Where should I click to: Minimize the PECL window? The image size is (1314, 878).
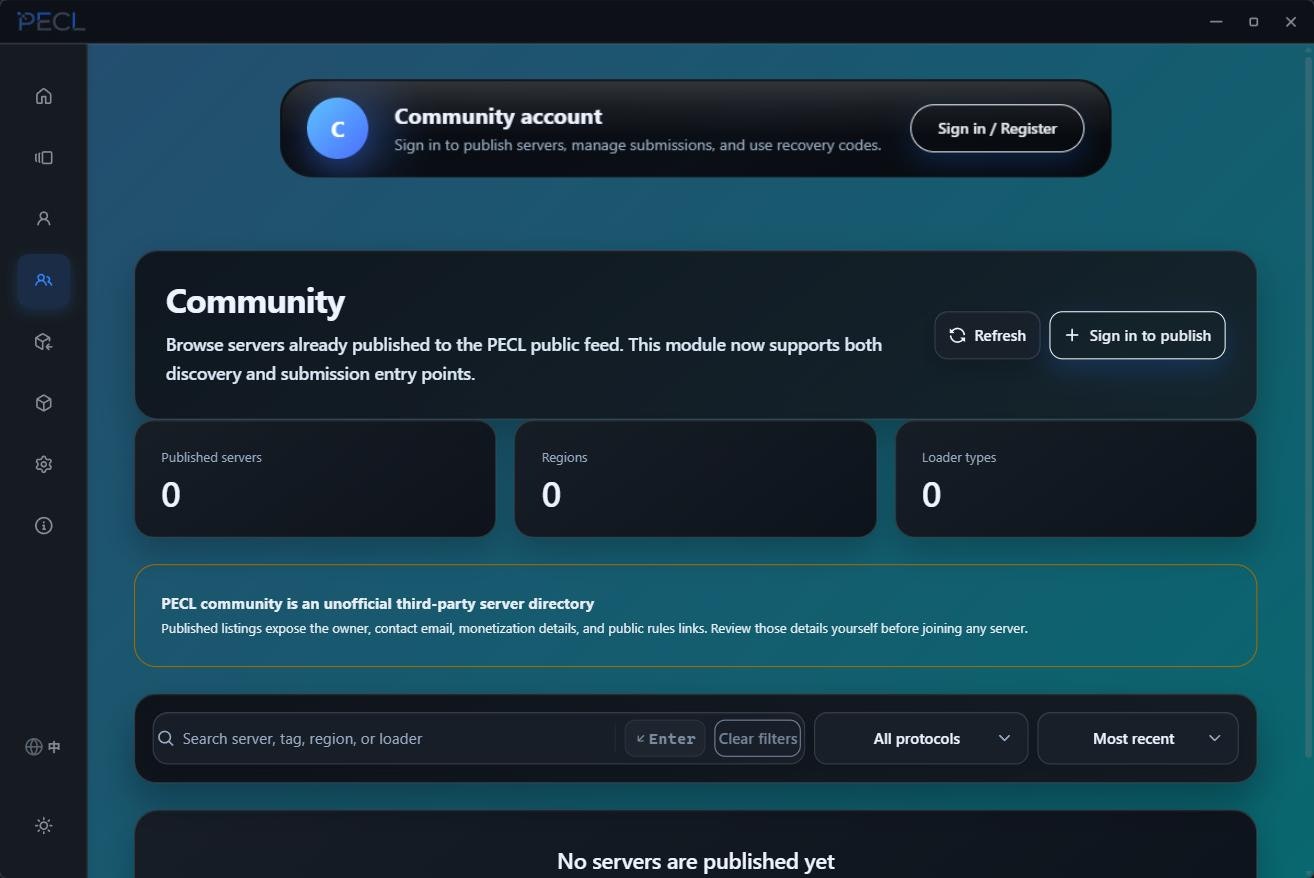(x=1216, y=21)
